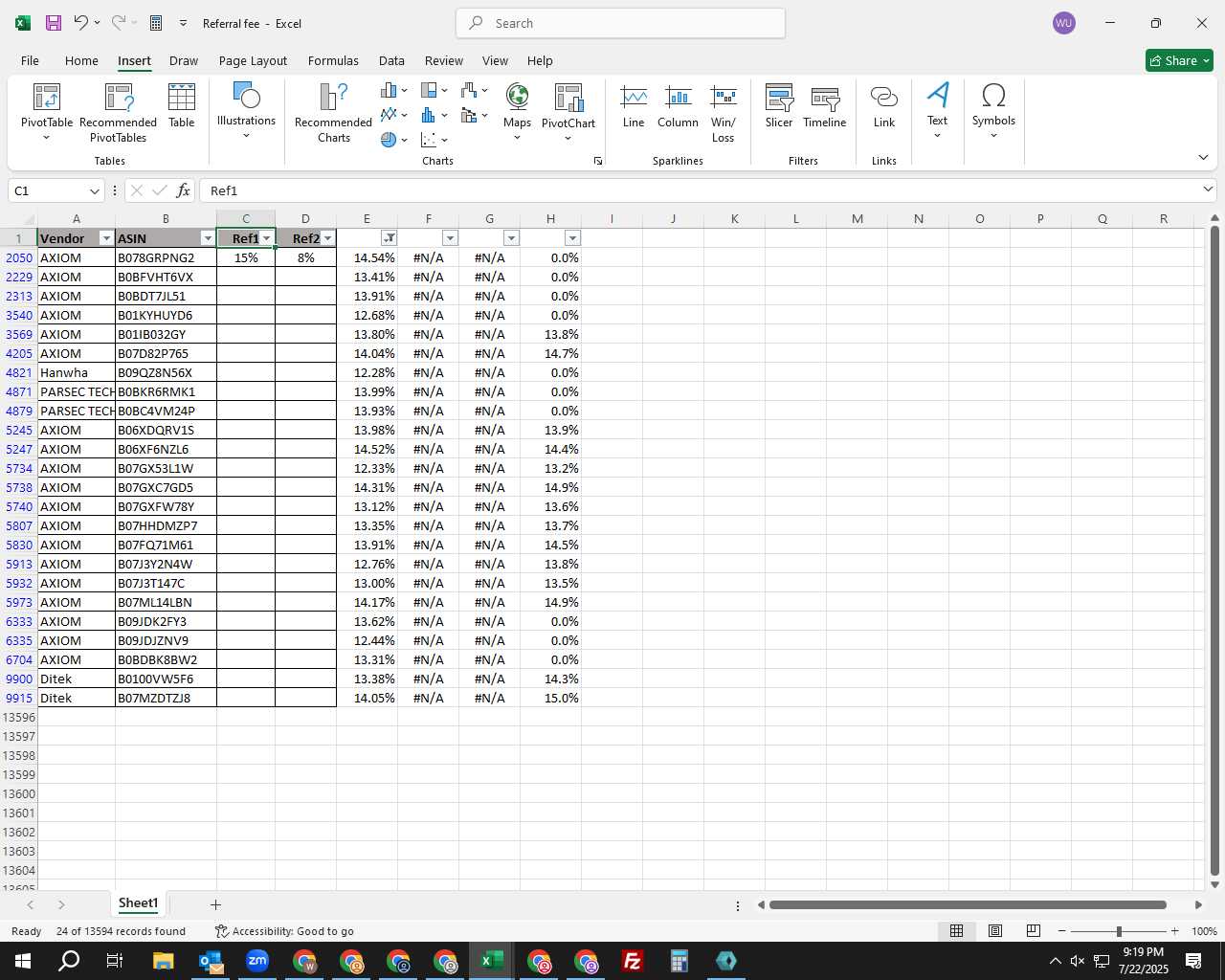Switch to the Draw tab
The height and width of the screenshot is (980, 1225).
(184, 60)
